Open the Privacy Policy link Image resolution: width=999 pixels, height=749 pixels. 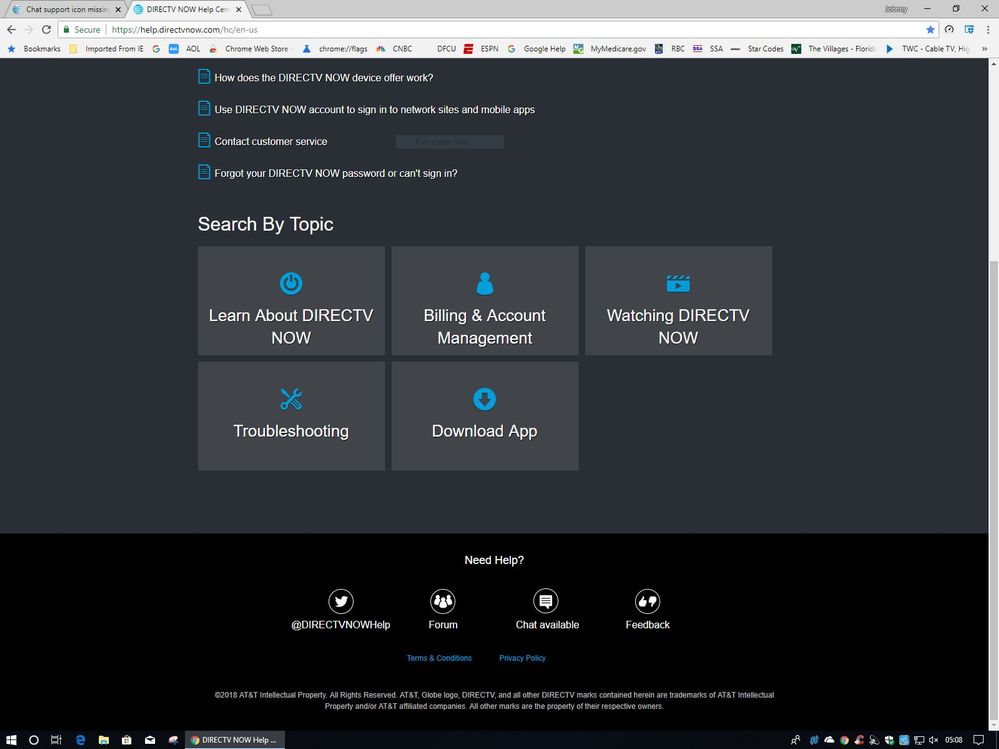pyautogui.click(x=522, y=658)
